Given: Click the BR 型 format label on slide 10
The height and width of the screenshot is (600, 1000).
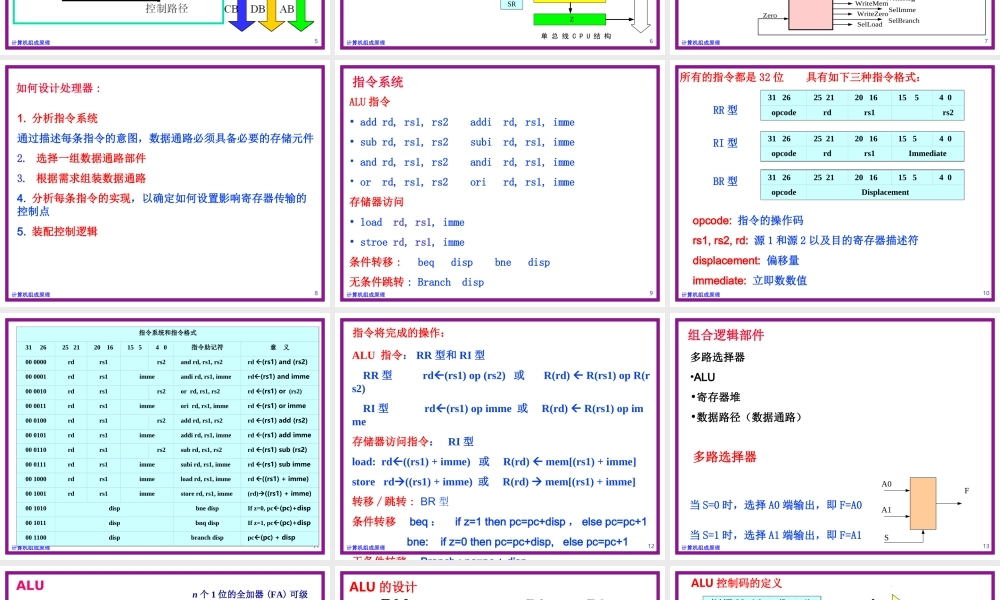Looking at the screenshot, I should coord(725,182).
